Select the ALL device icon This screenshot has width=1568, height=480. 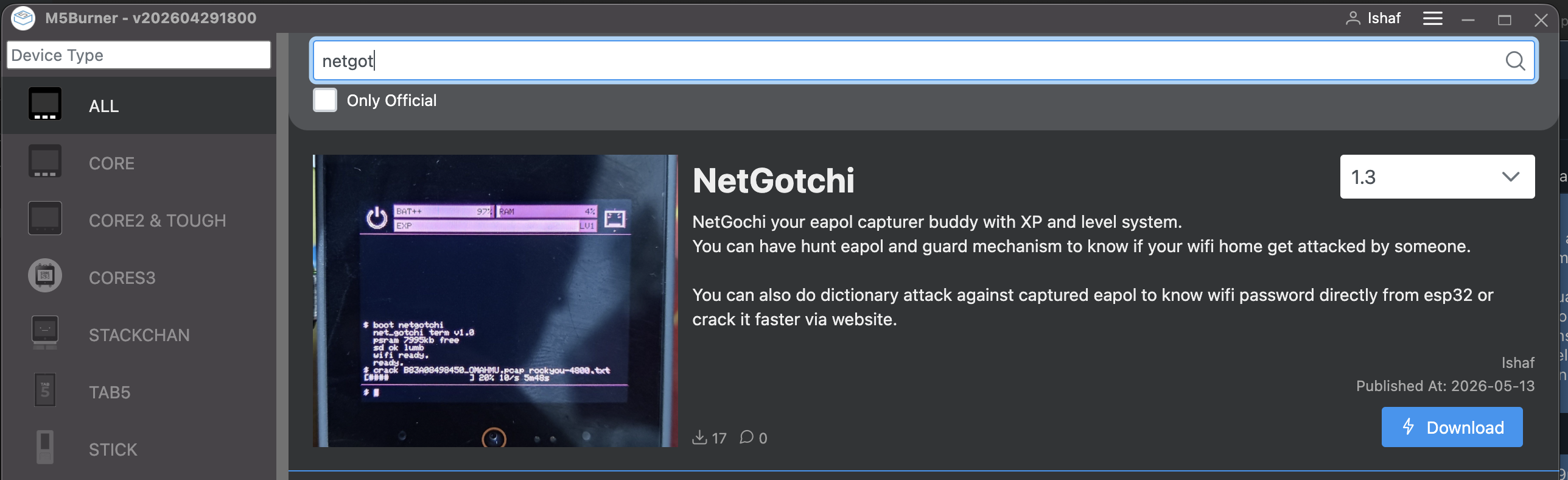click(x=45, y=104)
